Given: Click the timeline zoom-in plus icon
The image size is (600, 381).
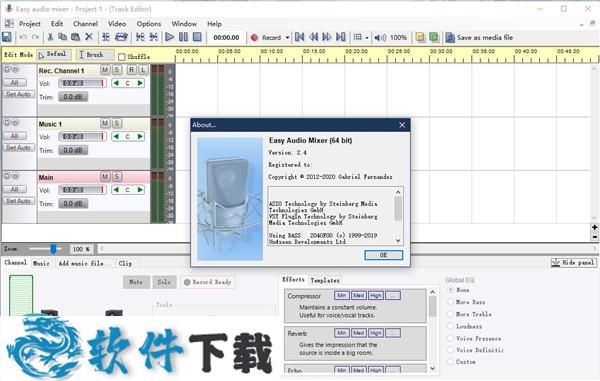Looking at the screenshot, I should coord(594,227).
